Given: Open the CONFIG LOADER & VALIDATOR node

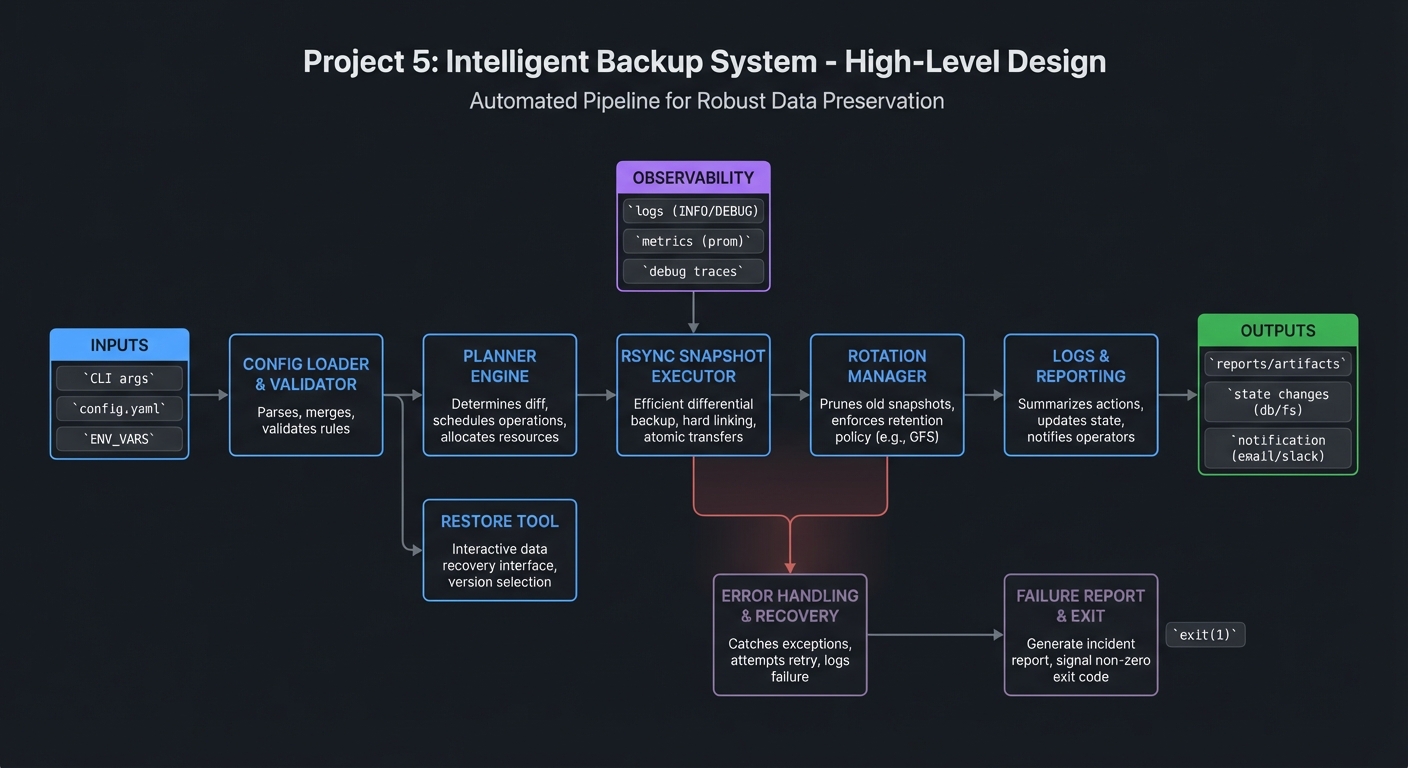Looking at the screenshot, I should pyautogui.click(x=305, y=394).
